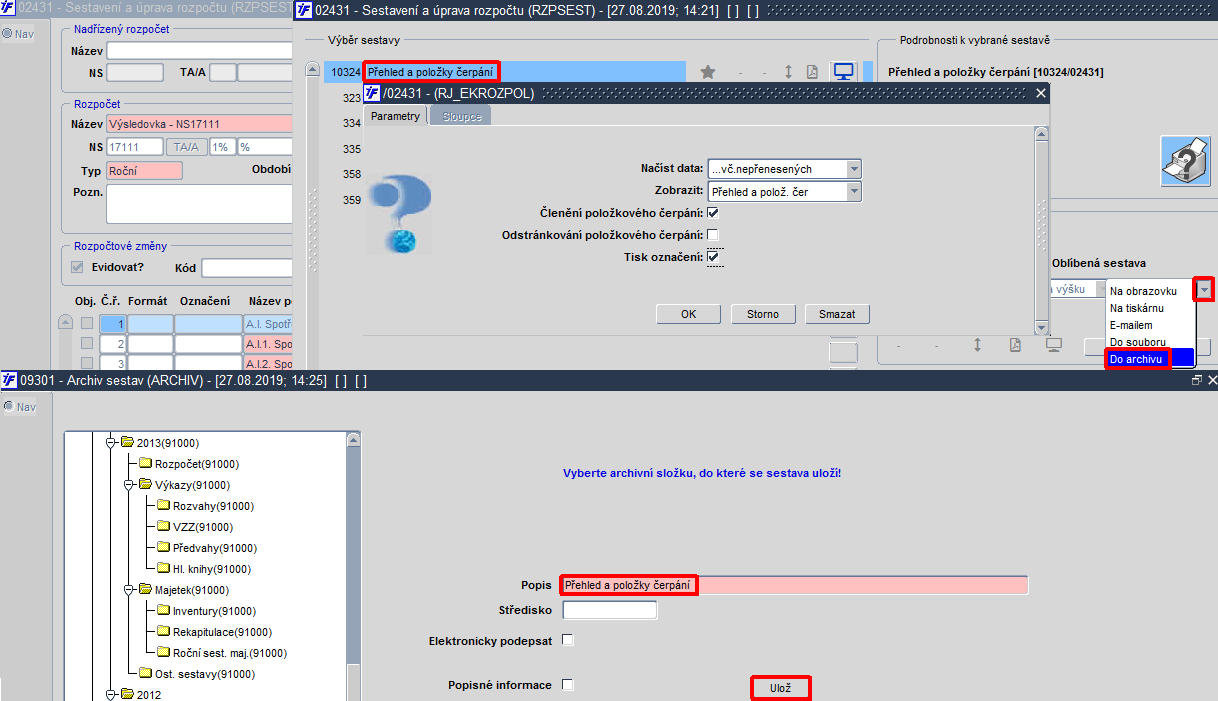The image size is (1218, 701).
Task: Tick the Obj. checkbox in row 1
Action: pos(87,323)
